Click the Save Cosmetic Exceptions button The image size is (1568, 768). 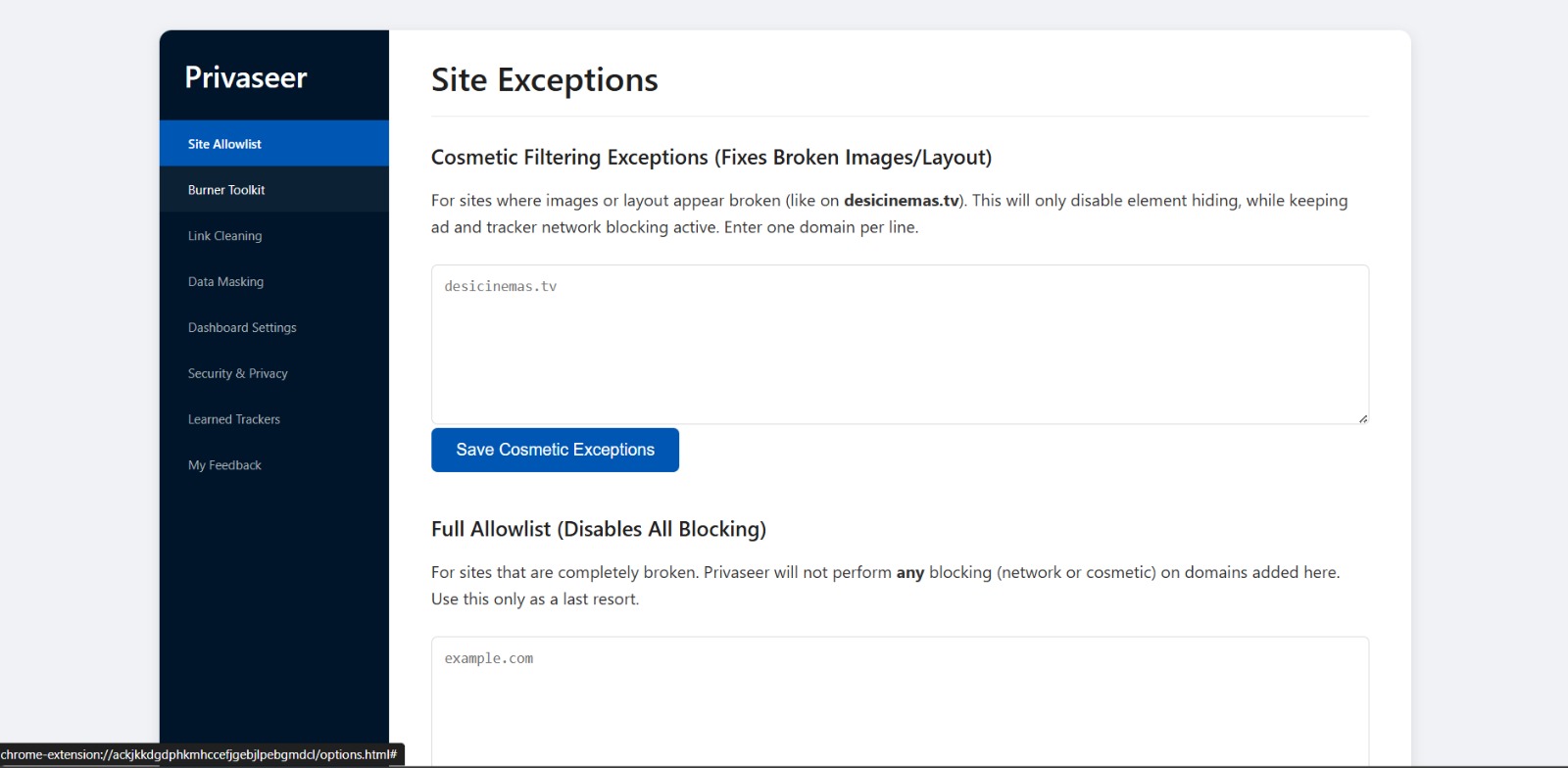point(555,450)
